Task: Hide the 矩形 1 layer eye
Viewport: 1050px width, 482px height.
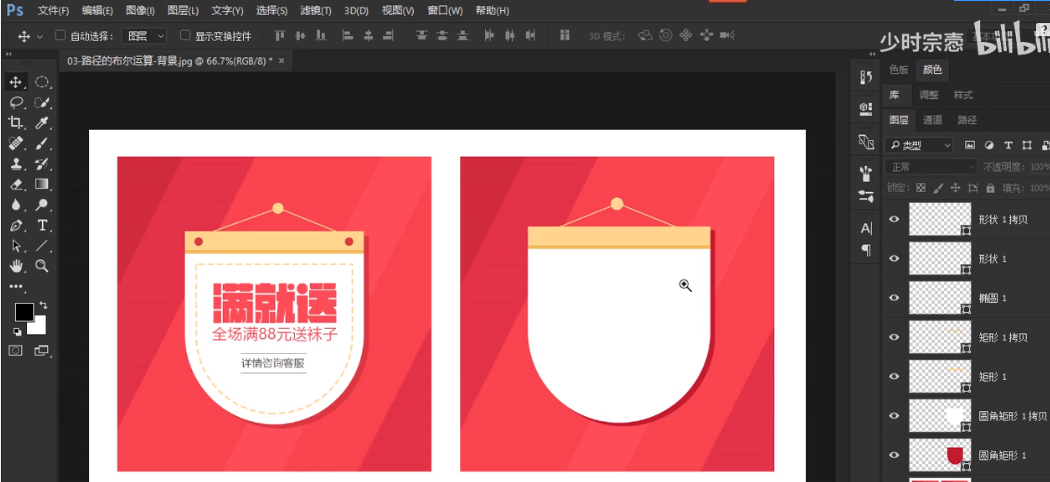Action: 894,377
